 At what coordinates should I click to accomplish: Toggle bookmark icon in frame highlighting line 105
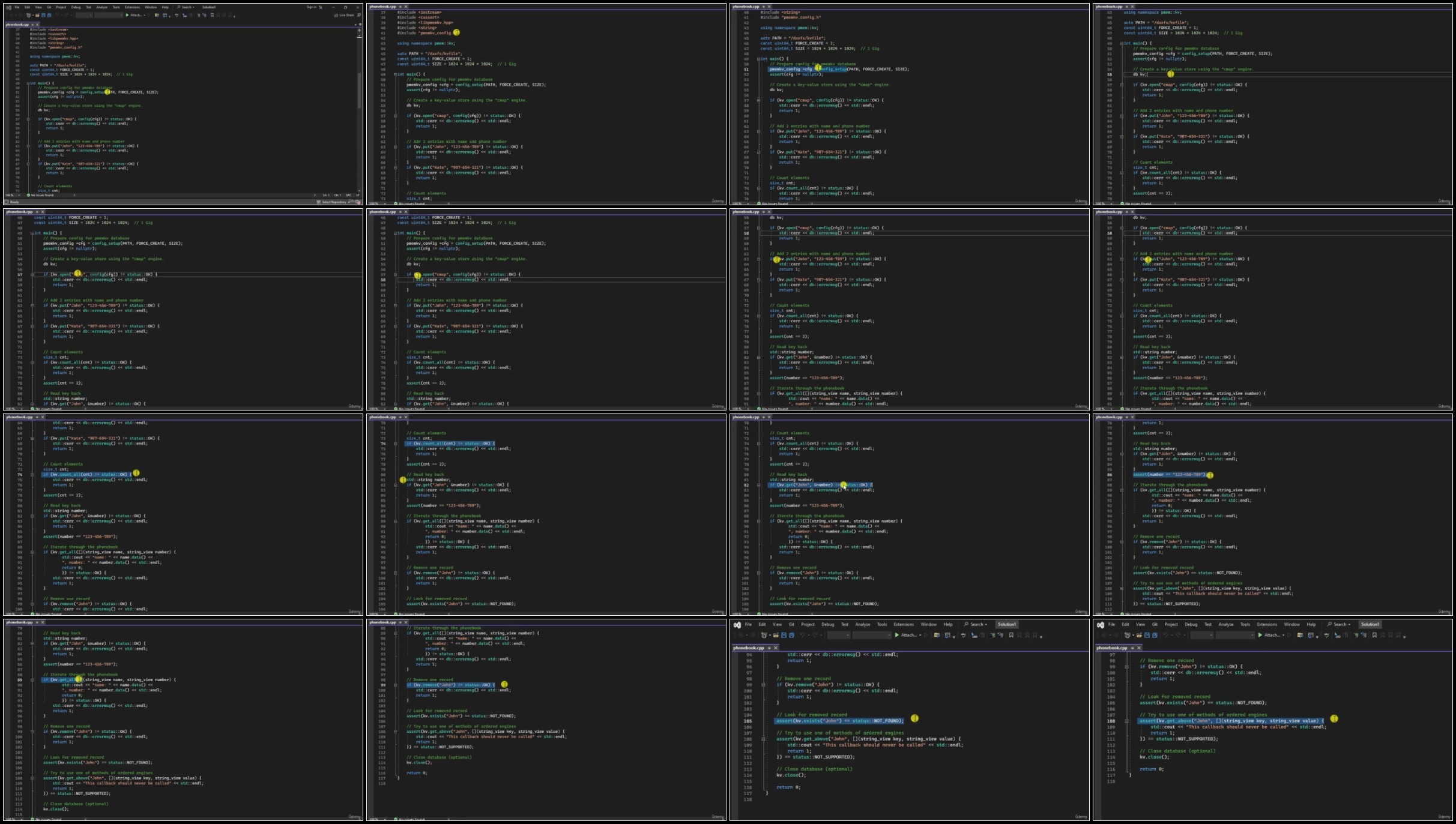click(x=1011, y=635)
